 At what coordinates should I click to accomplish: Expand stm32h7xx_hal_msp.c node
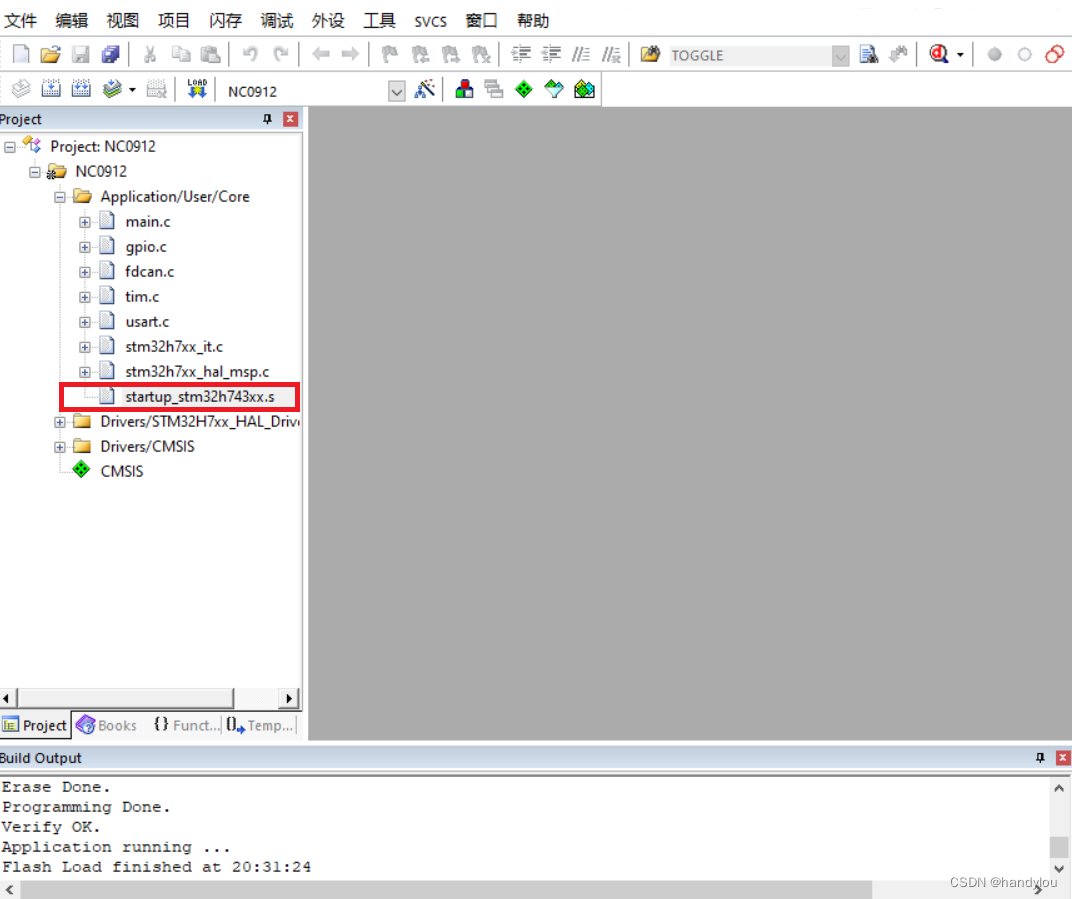[x=84, y=372]
